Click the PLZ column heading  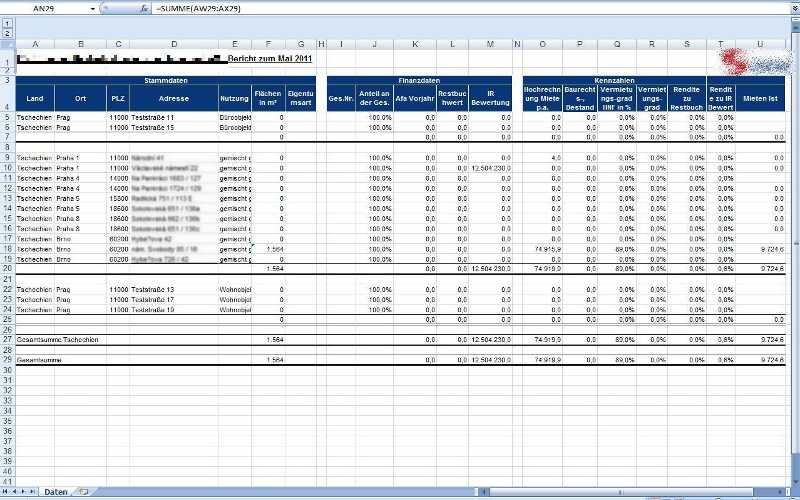tap(118, 98)
